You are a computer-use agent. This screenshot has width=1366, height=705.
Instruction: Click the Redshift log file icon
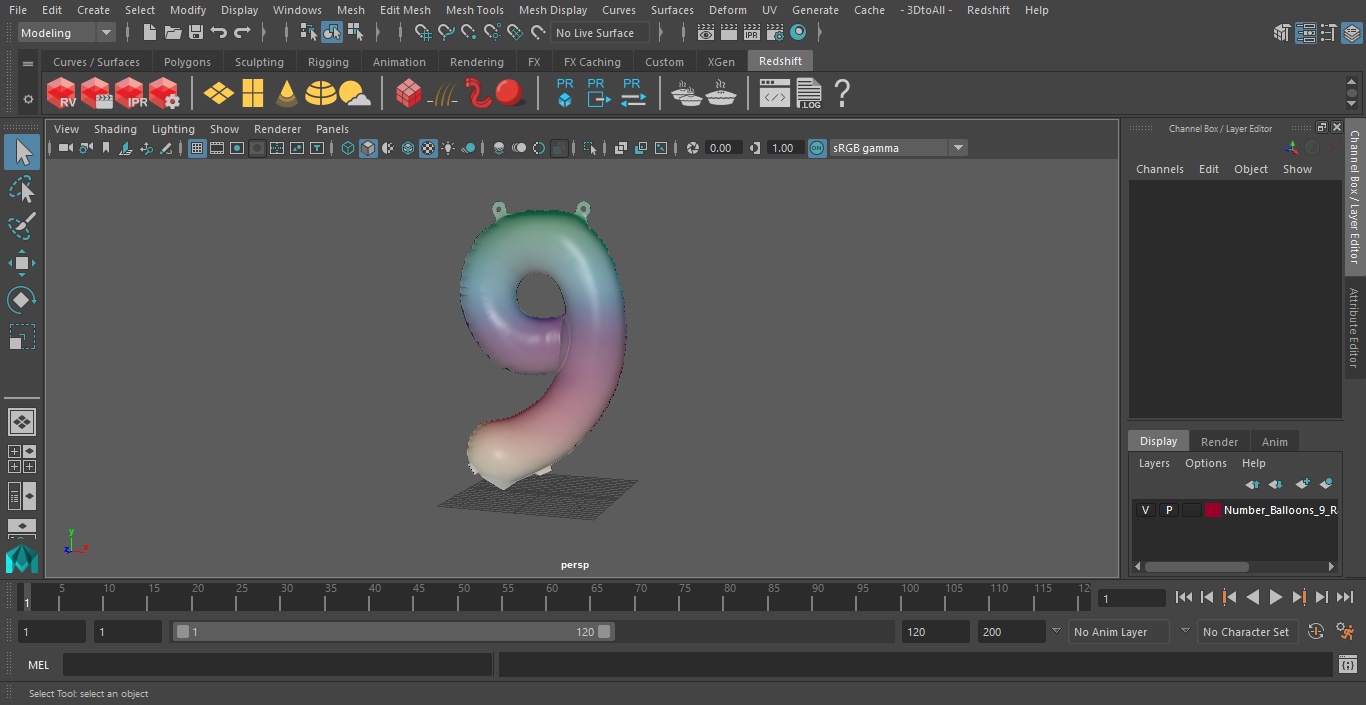[x=809, y=94]
